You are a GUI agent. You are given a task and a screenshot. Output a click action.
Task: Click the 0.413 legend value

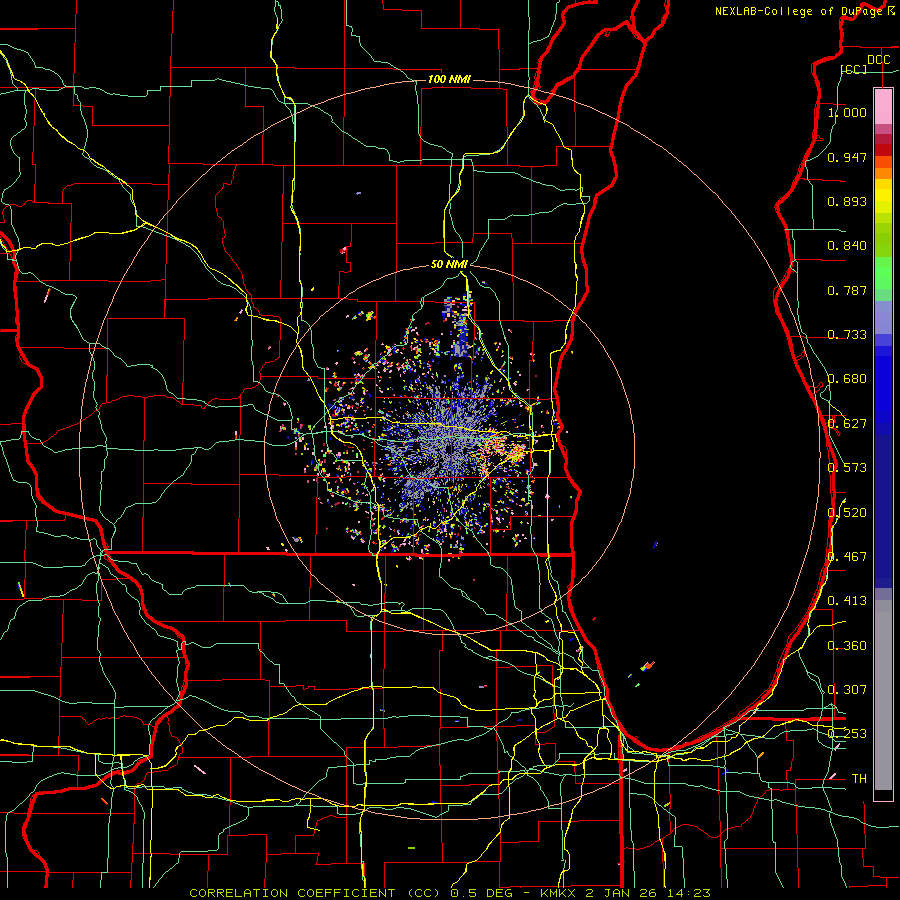pyautogui.click(x=847, y=601)
